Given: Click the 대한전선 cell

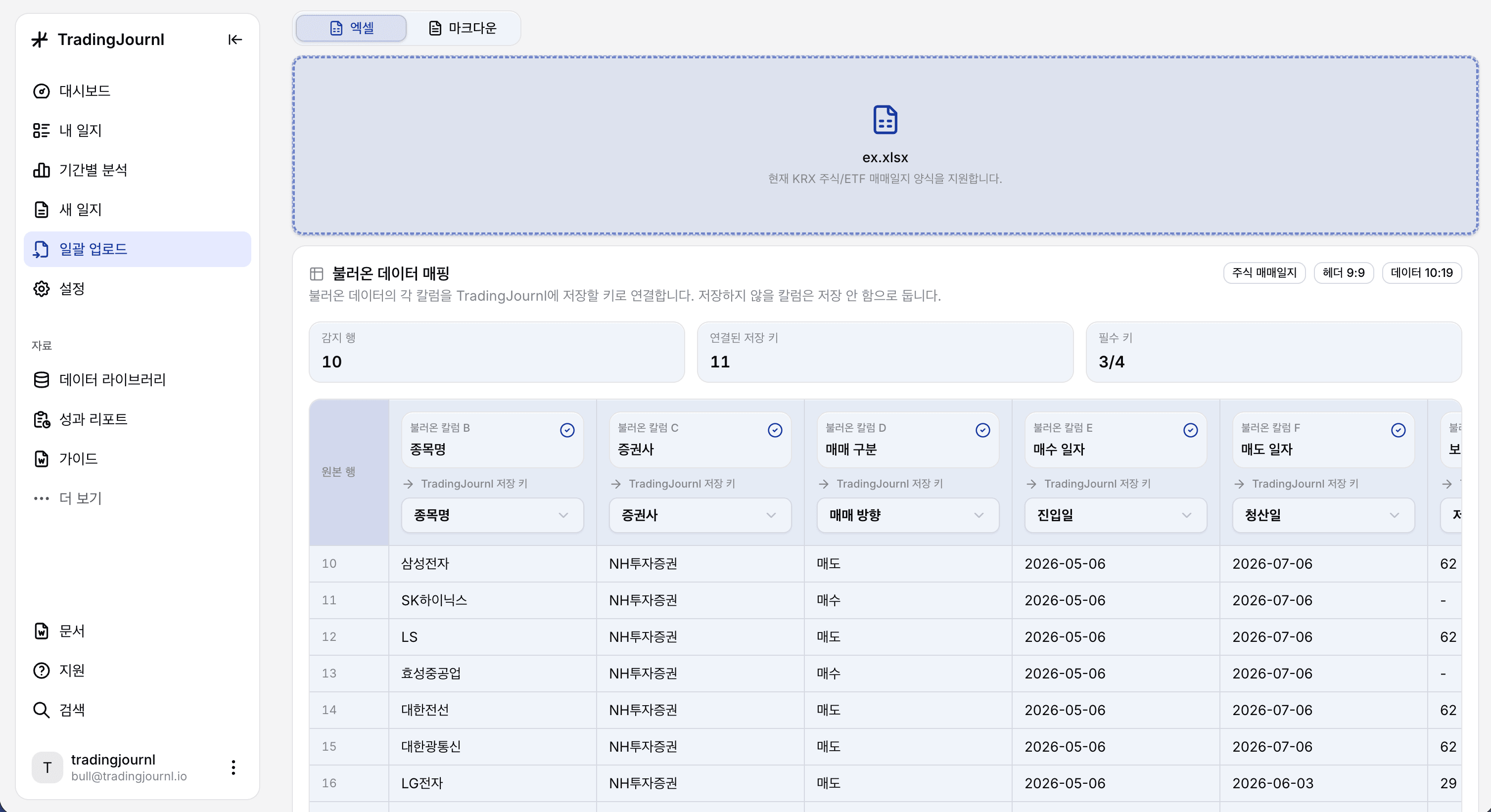Looking at the screenshot, I should click(493, 710).
